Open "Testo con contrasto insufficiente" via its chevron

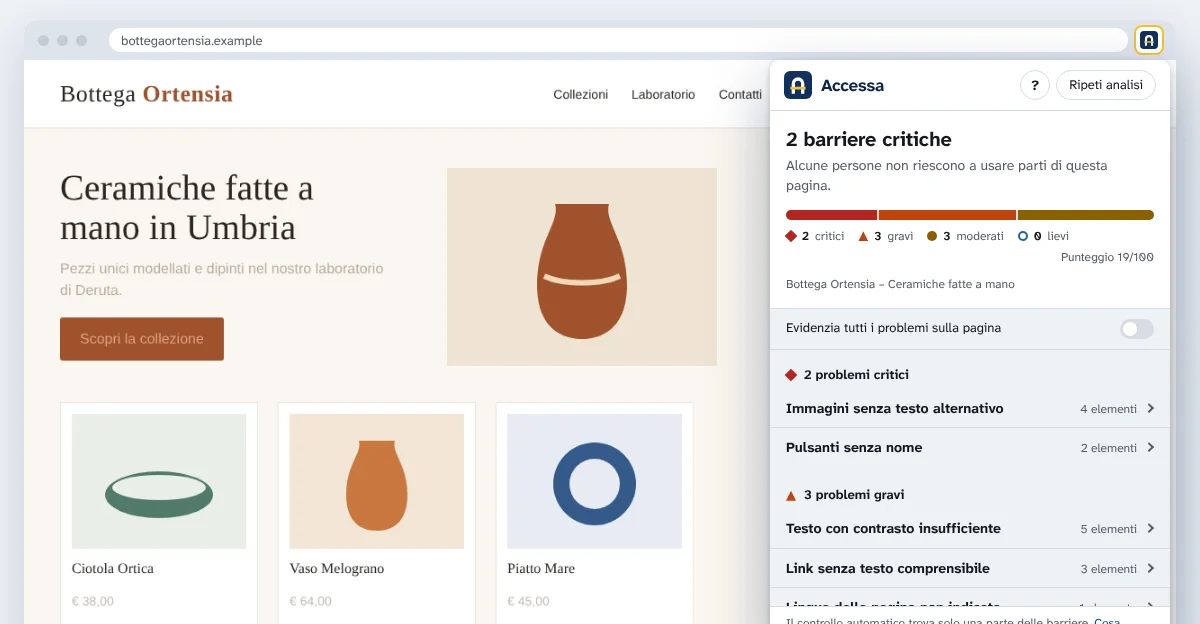click(x=1151, y=528)
